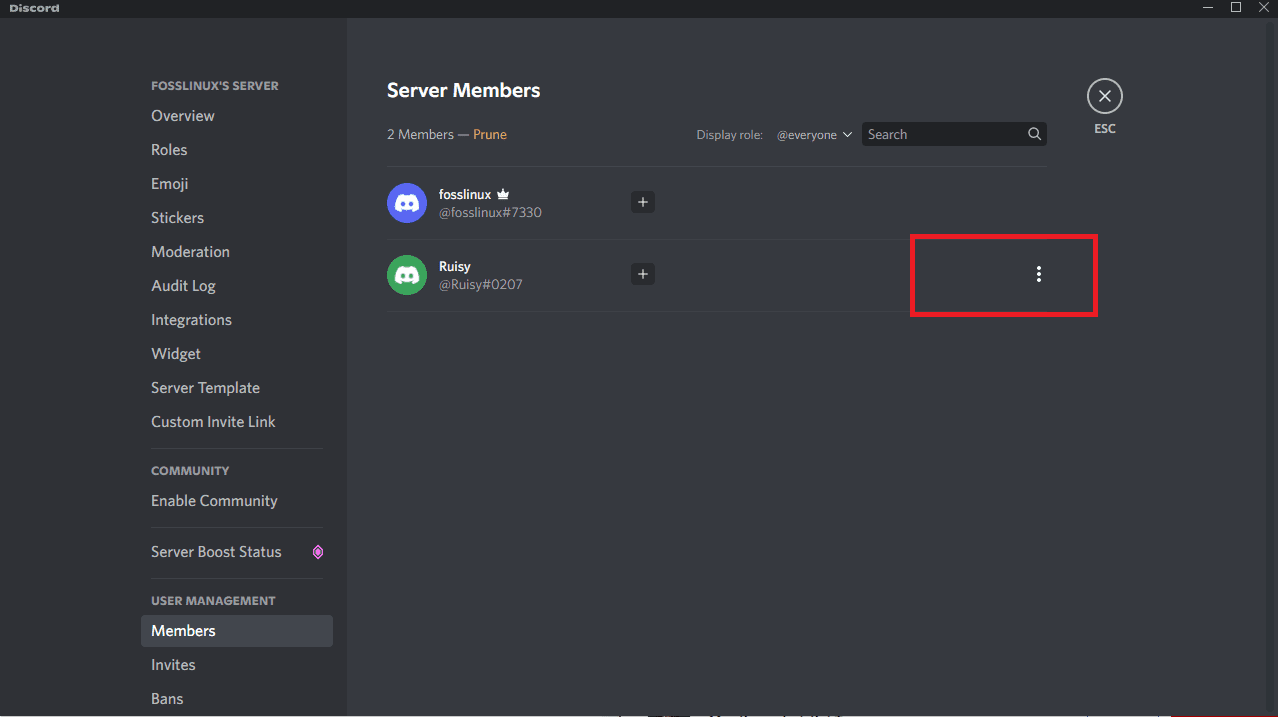Go to the Roles settings section

pos(169,150)
